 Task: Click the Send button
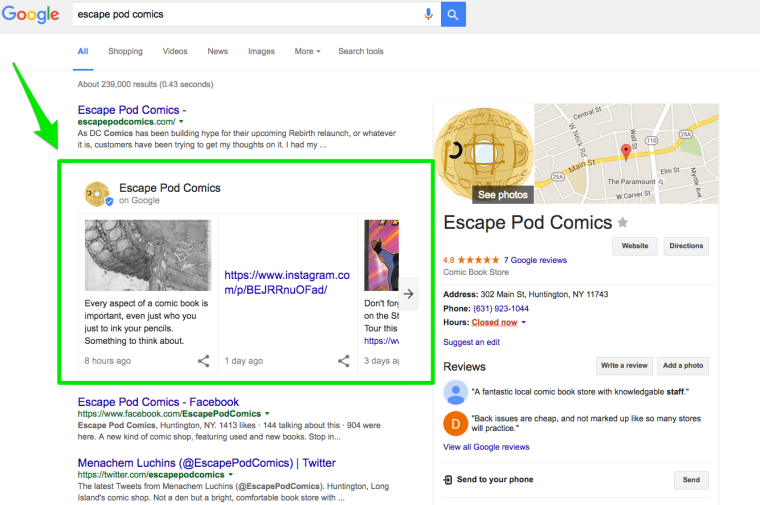[691, 480]
